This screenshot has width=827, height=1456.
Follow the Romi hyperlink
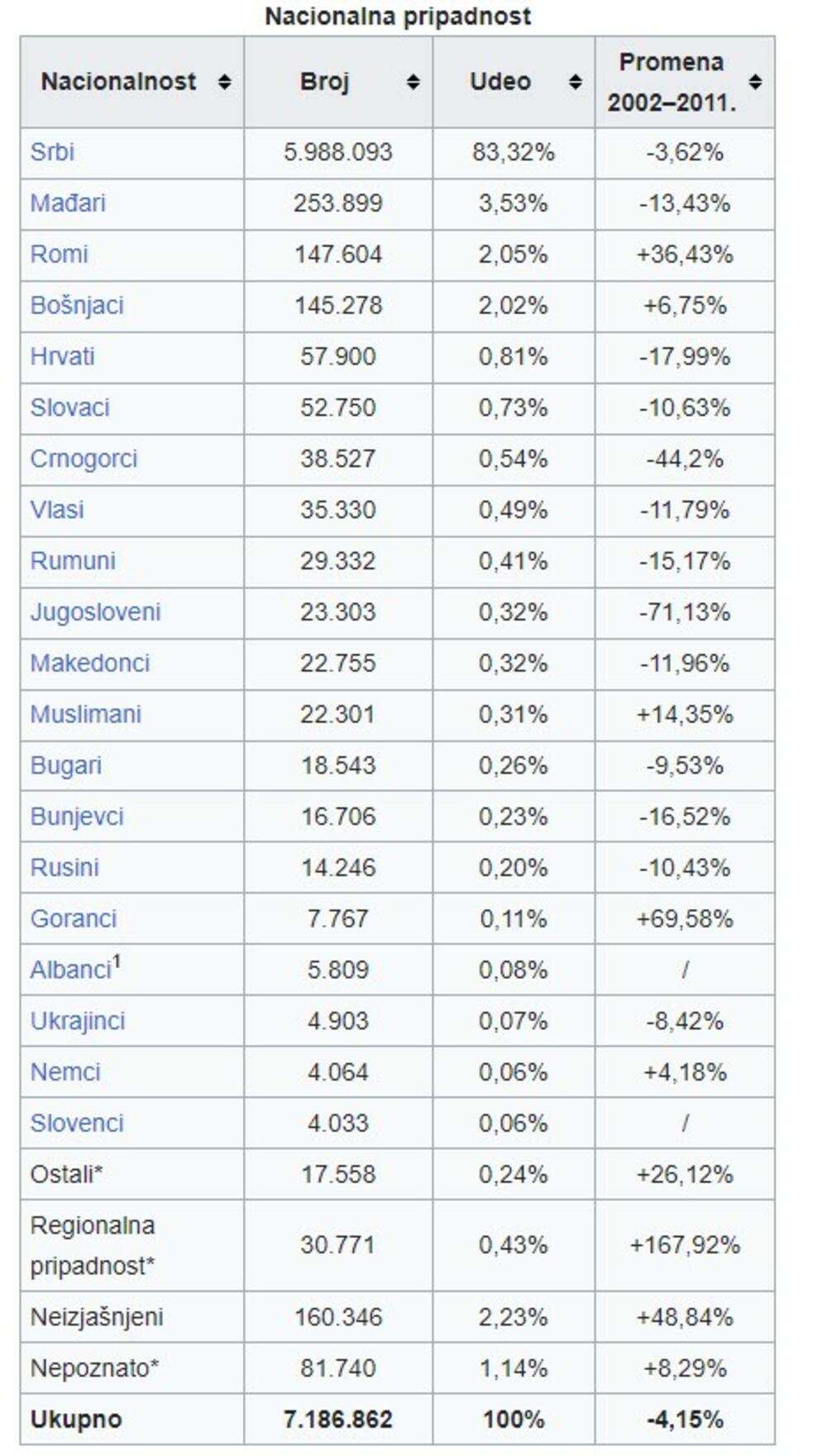[59, 255]
